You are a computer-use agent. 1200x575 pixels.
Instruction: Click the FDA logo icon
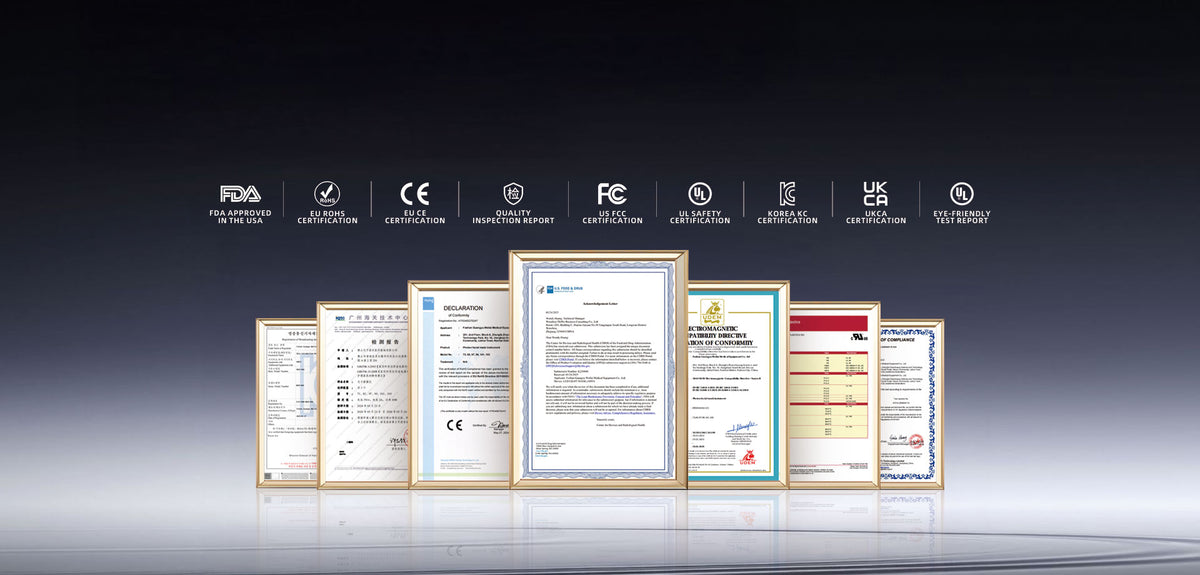[240, 194]
